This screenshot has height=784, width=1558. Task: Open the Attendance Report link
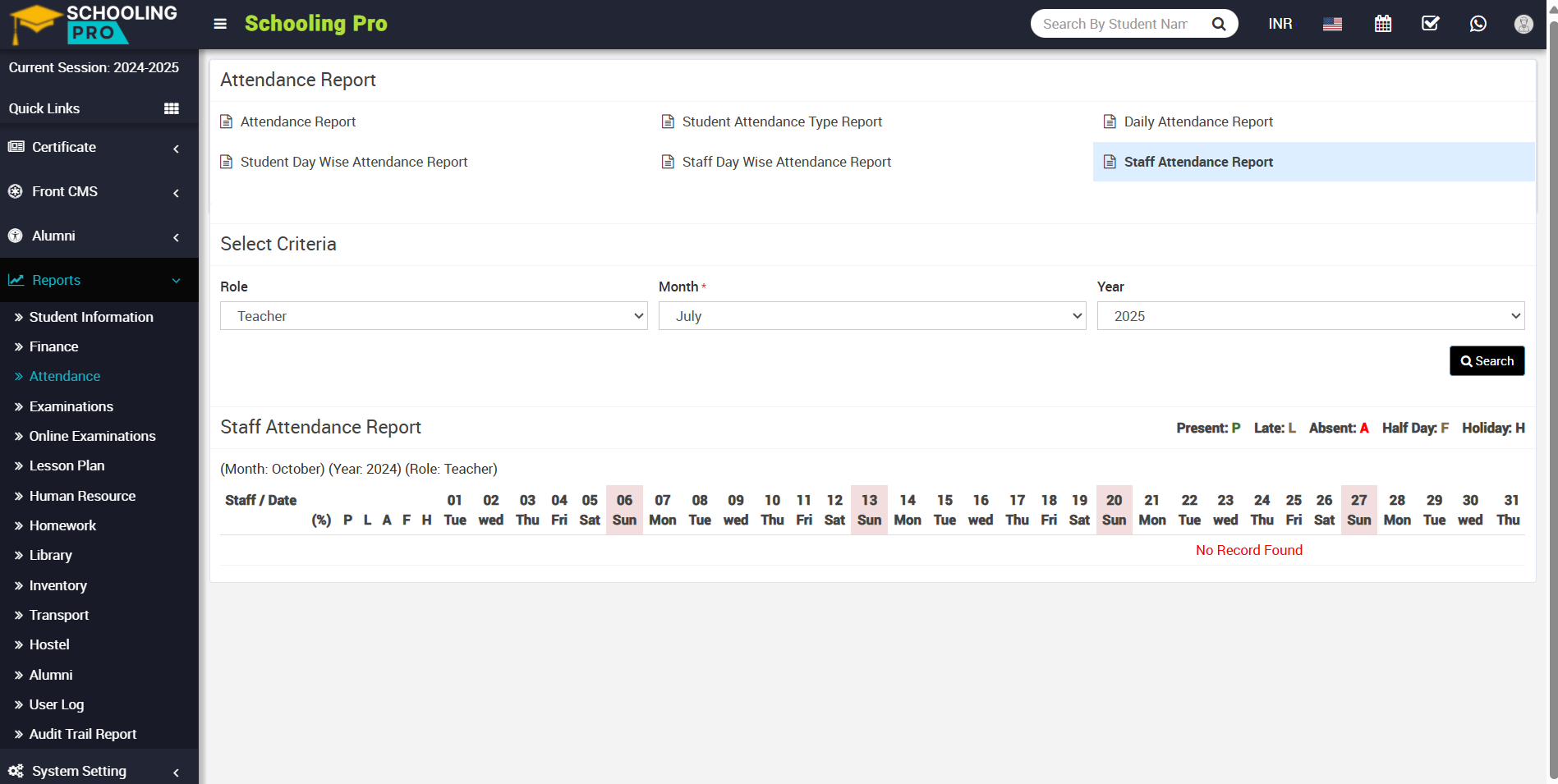pyautogui.click(x=298, y=121)
